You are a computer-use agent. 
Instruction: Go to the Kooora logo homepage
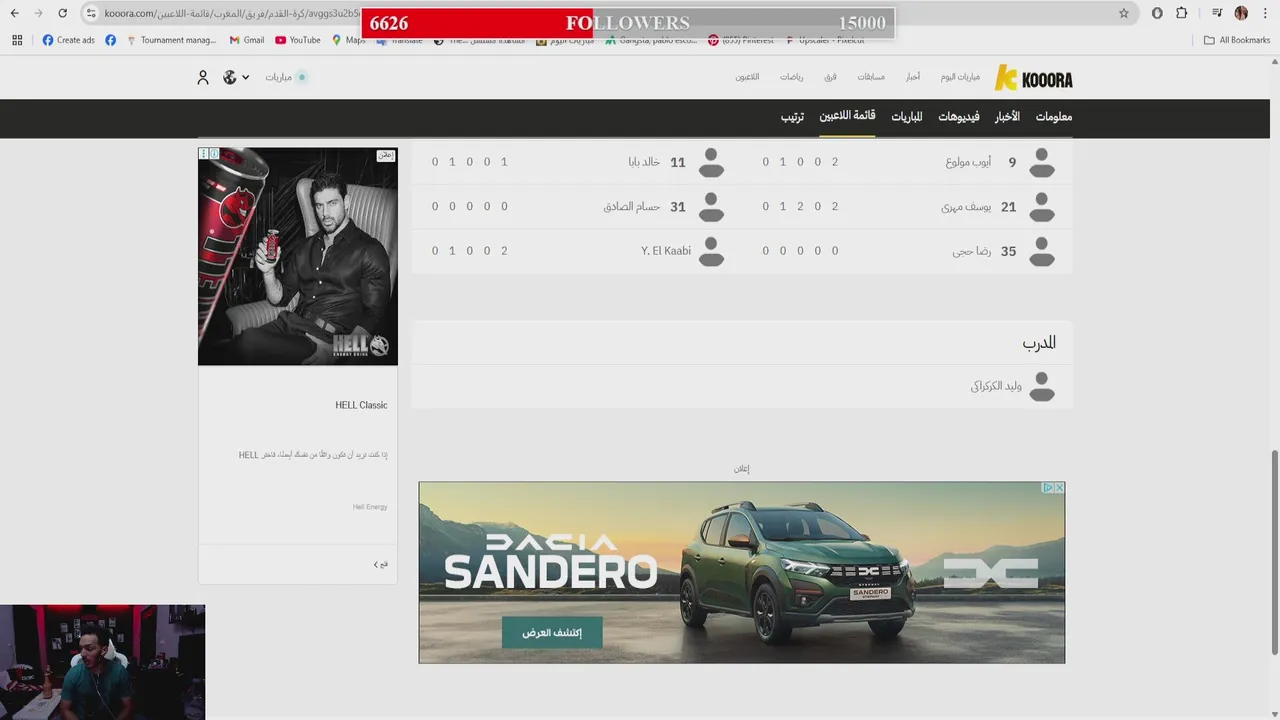pos(1034,78)
